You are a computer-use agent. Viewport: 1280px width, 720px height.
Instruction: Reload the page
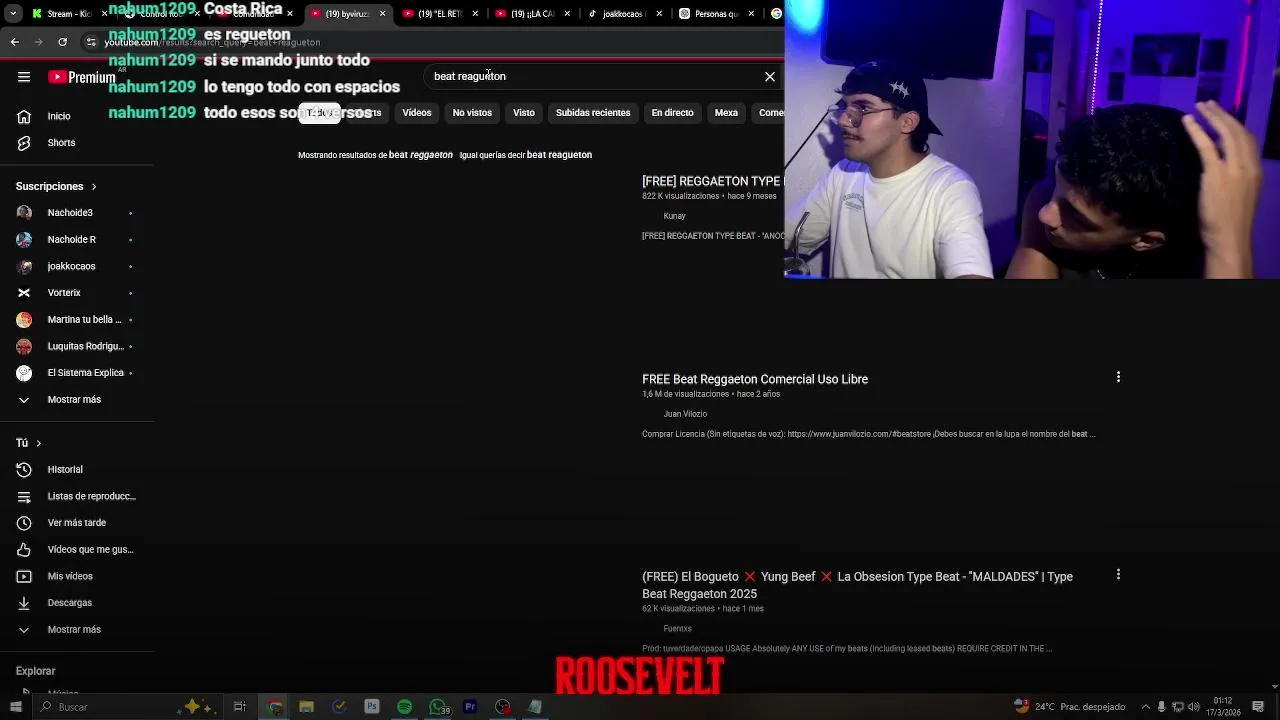62,42
